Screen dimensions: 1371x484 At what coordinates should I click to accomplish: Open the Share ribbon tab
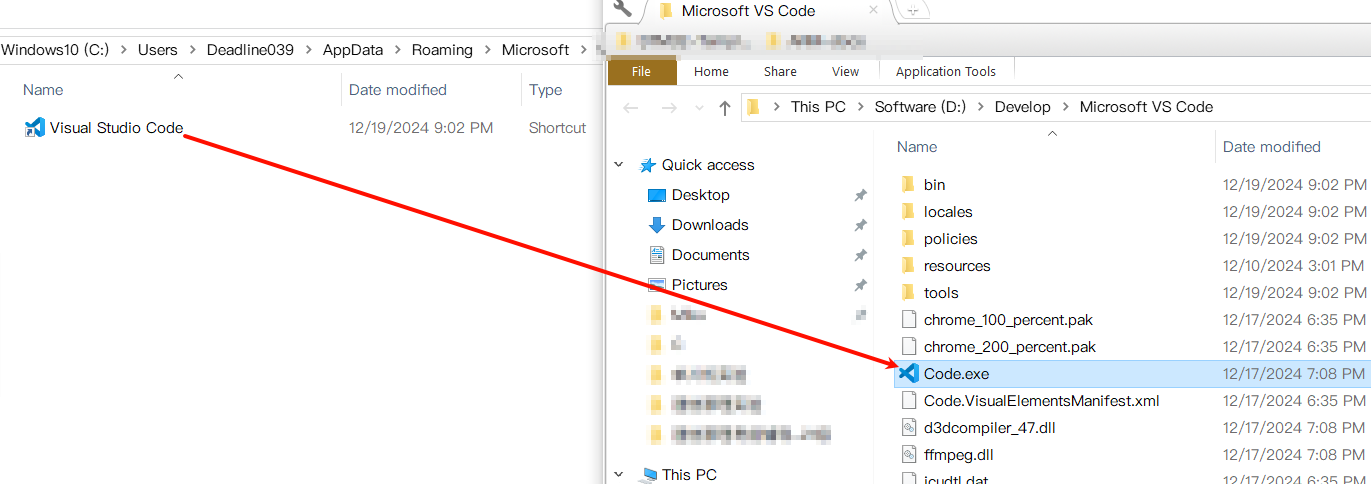click(x=780, y=72)
